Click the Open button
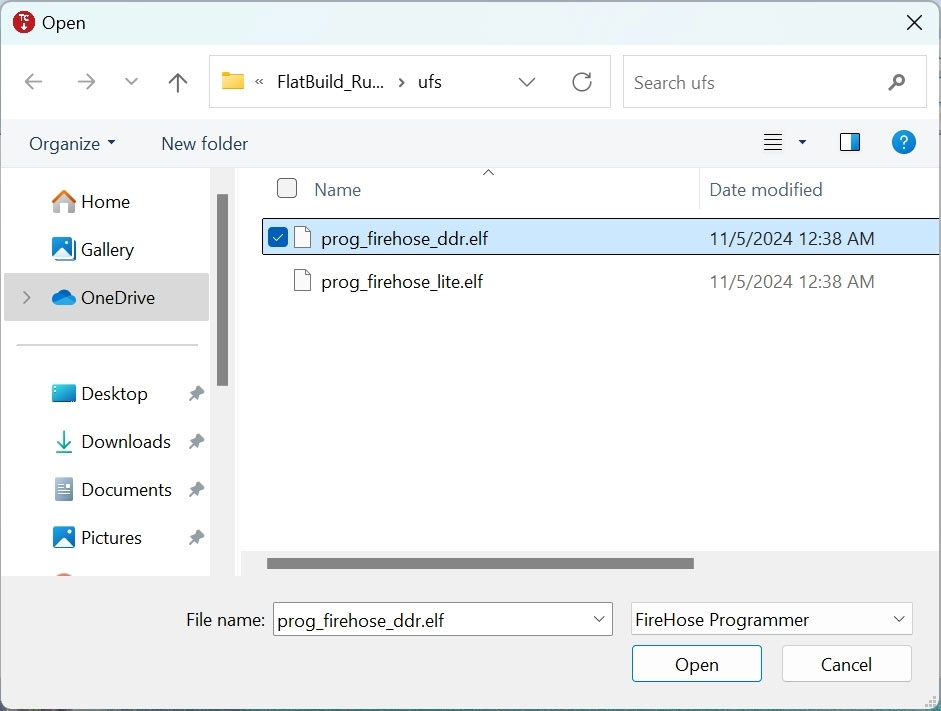Viewport: 941px width, 711px height. (697, 664)
